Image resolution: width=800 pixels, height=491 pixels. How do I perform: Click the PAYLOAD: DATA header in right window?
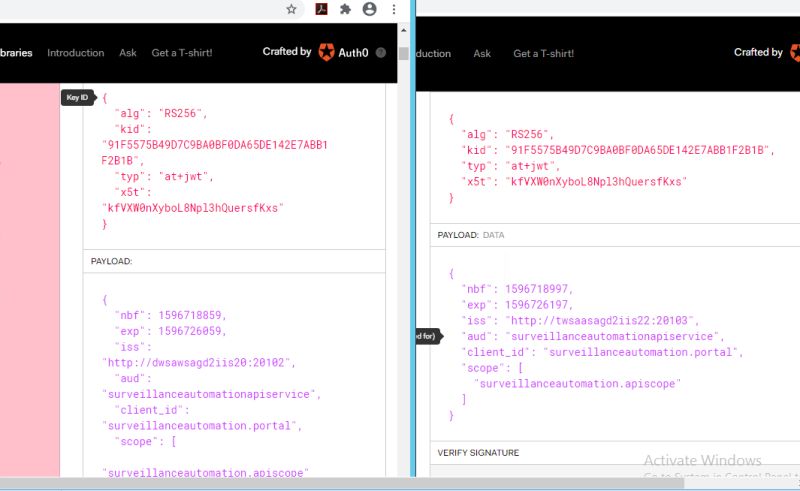point(470,235)
